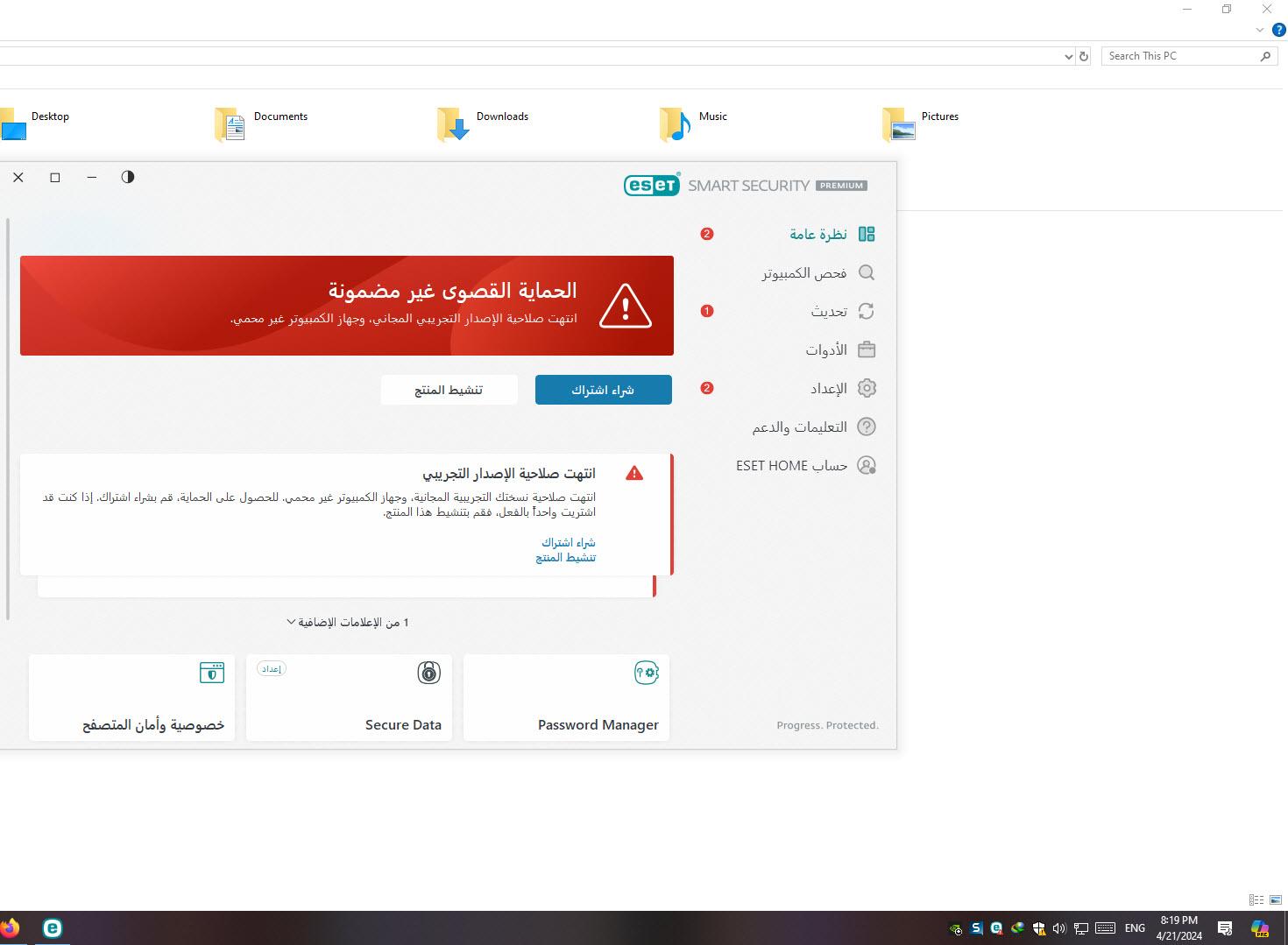
Task: Click the Secure Data padlock icon
Action: 428,673
